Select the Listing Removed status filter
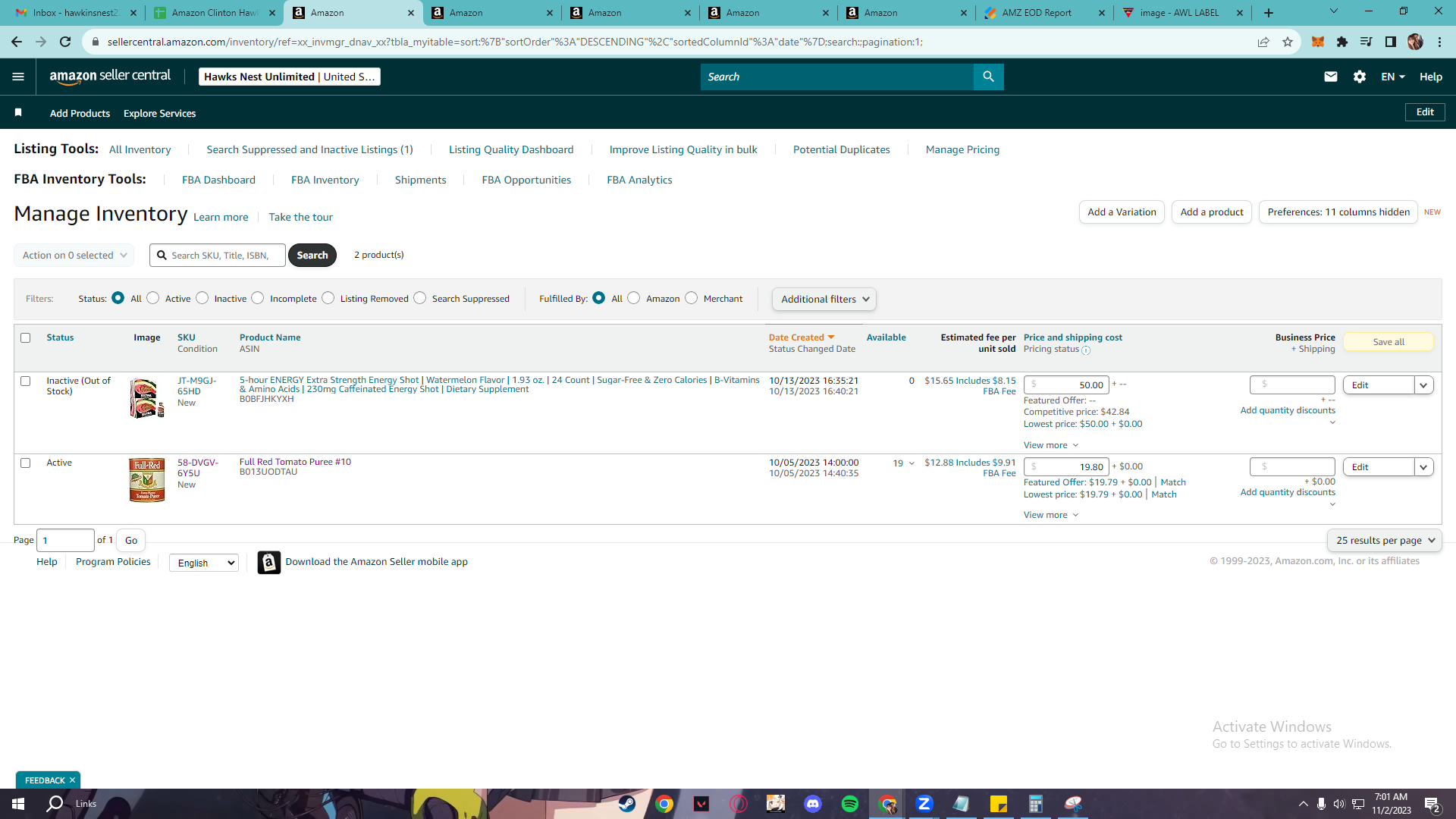 (328, 298)
